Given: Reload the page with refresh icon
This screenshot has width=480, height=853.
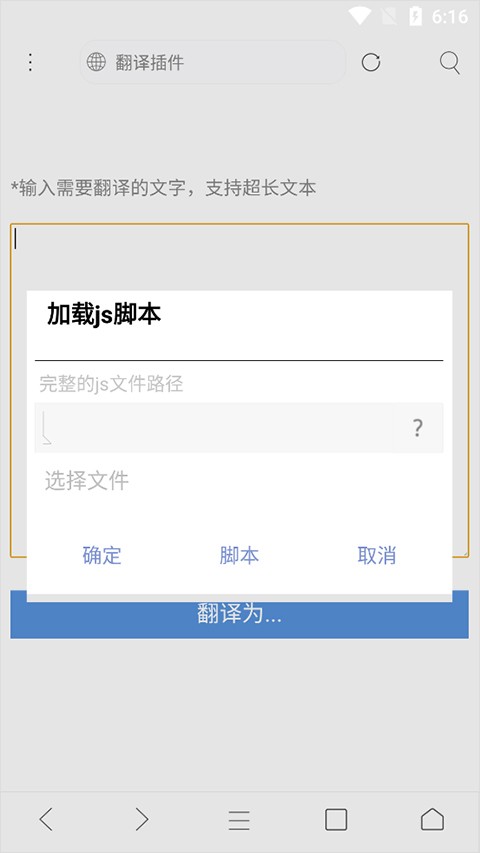Looking at the screenshot, I should pyautogui.click(x=371, y=63).
